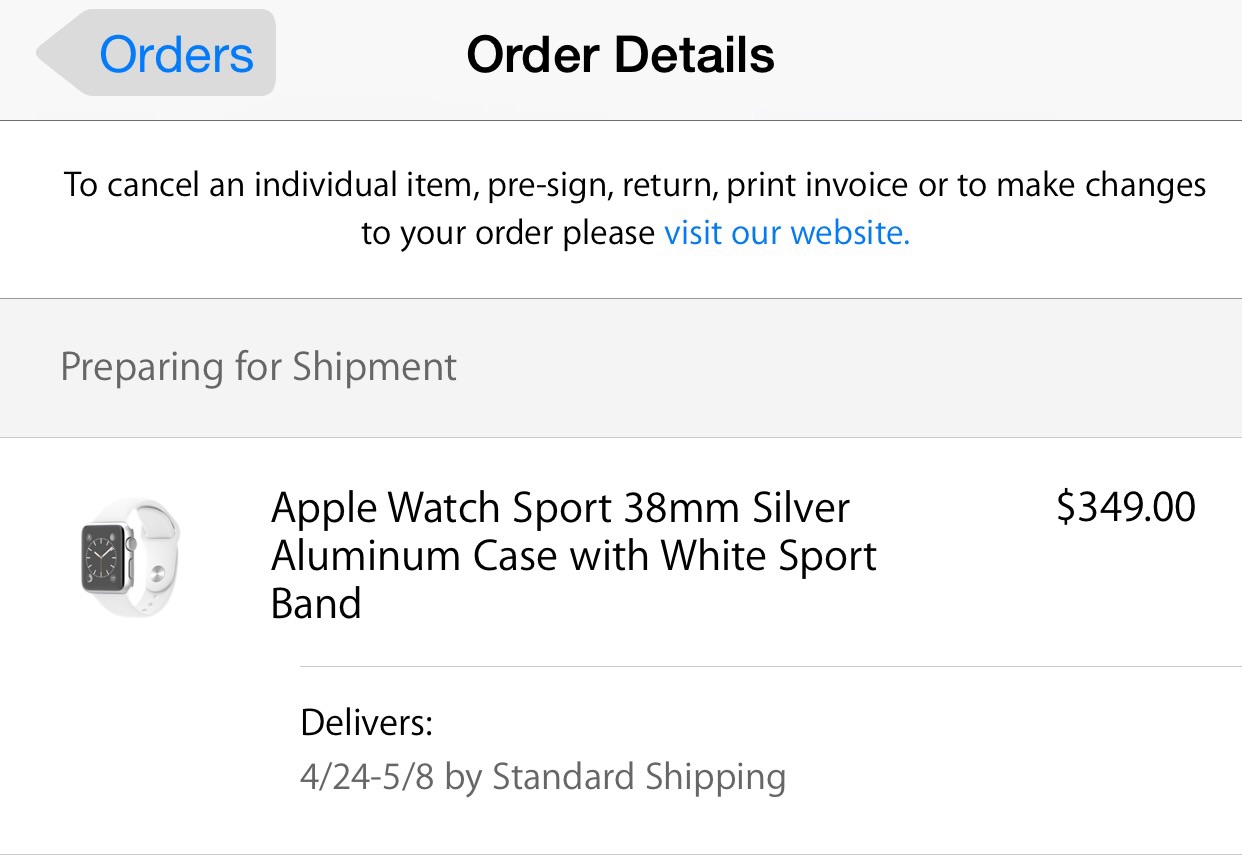Tap the 4/24-5/8 delivery date range
The image size is (1242, 863).
pos(367,777)
